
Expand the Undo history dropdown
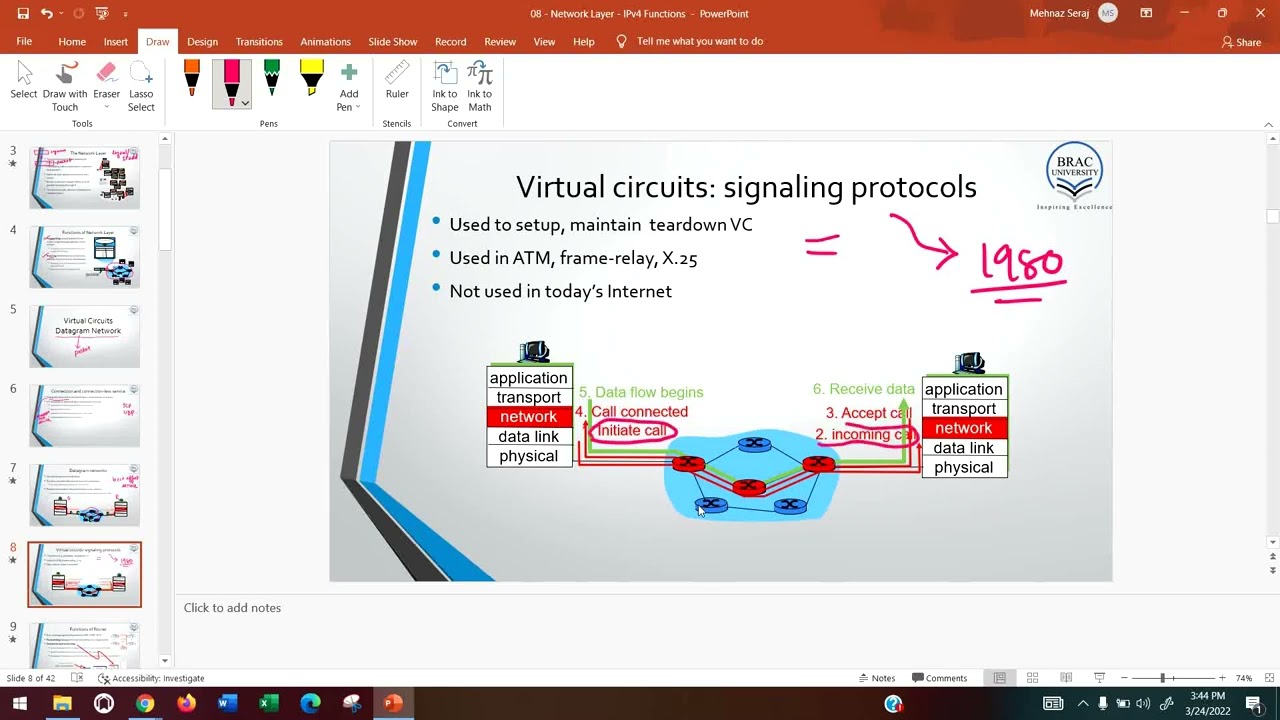pos(61,14)
